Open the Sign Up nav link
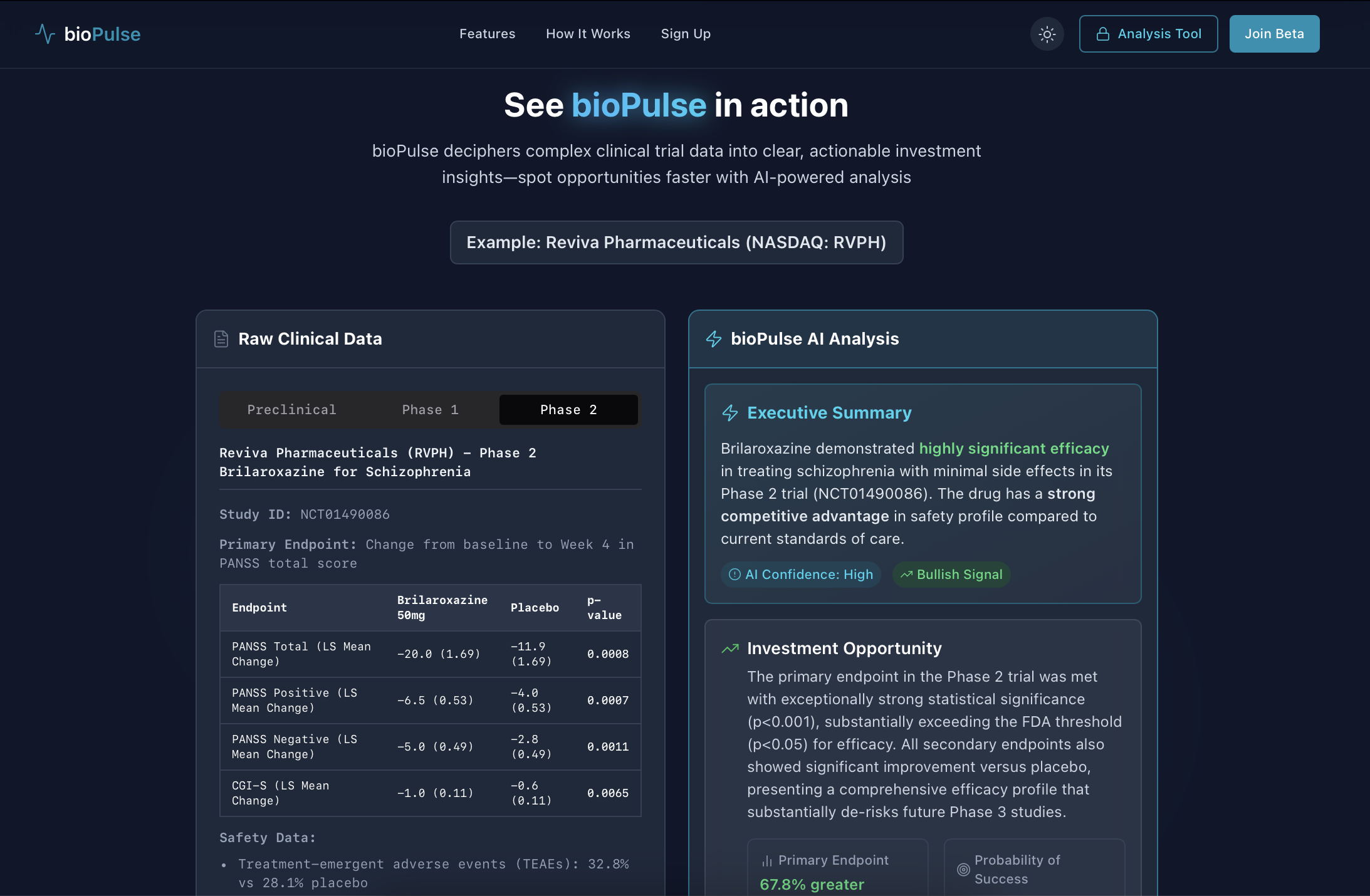Image resolution: width=1370 pixels, height=896 pixels. [686, 34]
